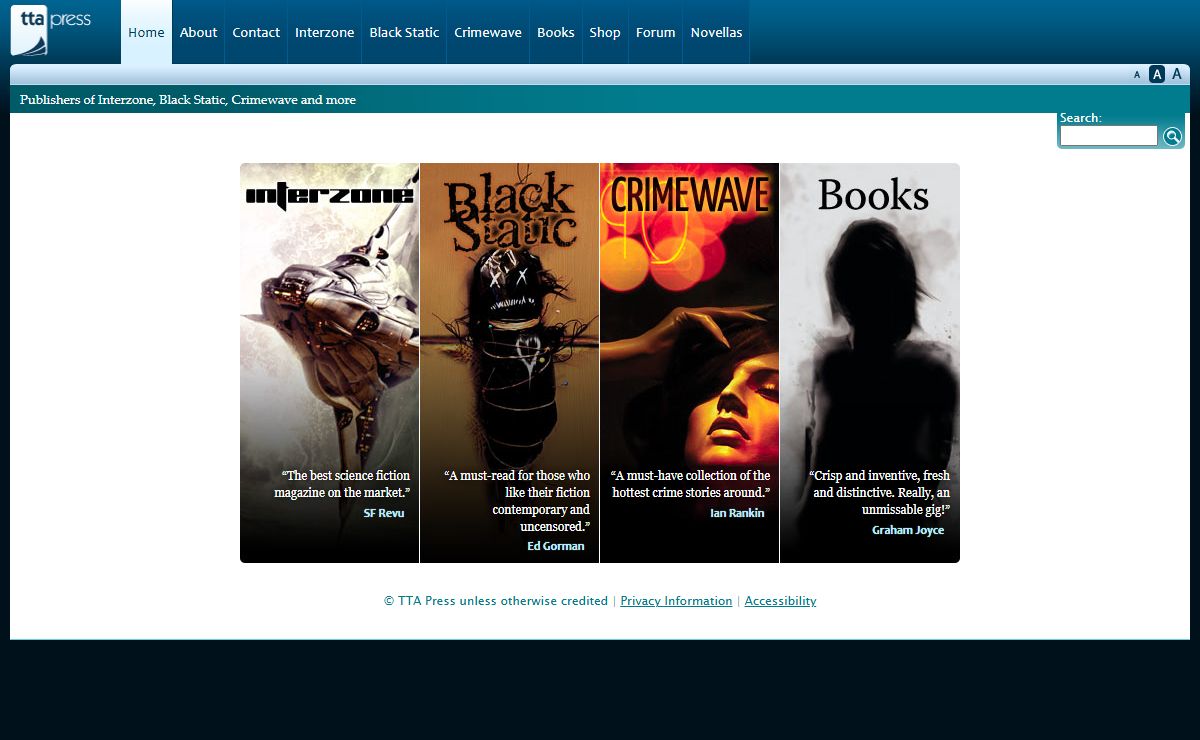This screenshot has height=740, width=1200.
Task: Click the Crisp and inventive quote
Action: point(880,492)
